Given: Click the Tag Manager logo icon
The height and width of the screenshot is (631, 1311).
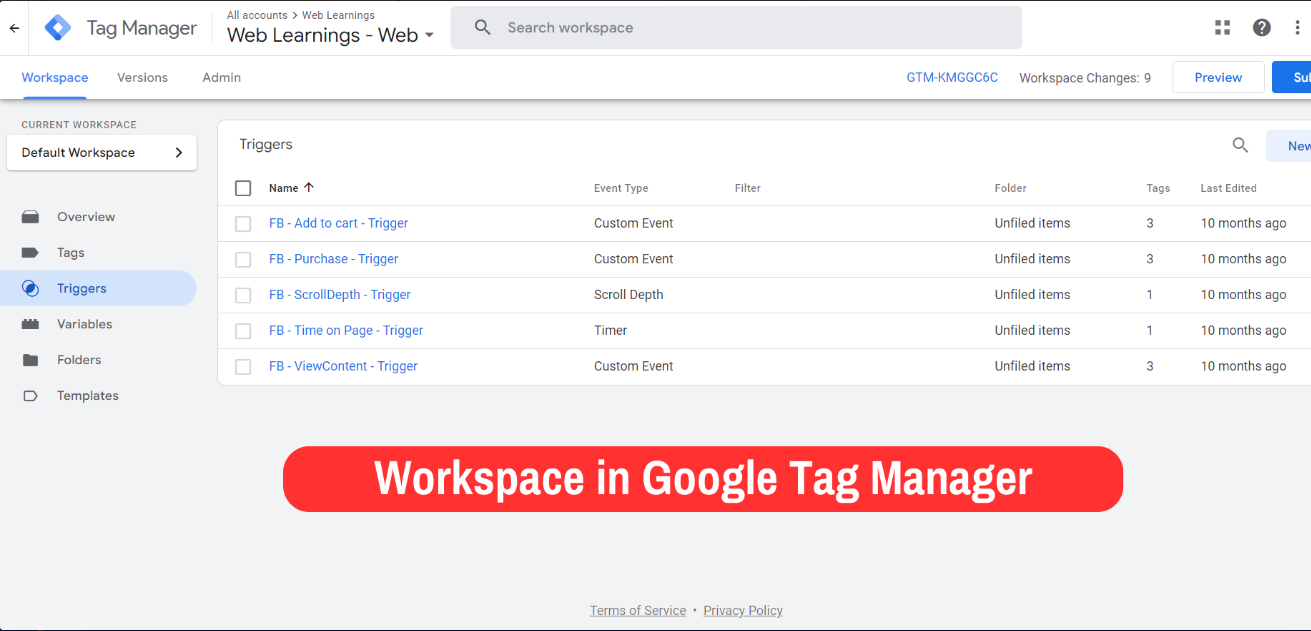Looking at the screenshot, I should [x=58, y=28].
